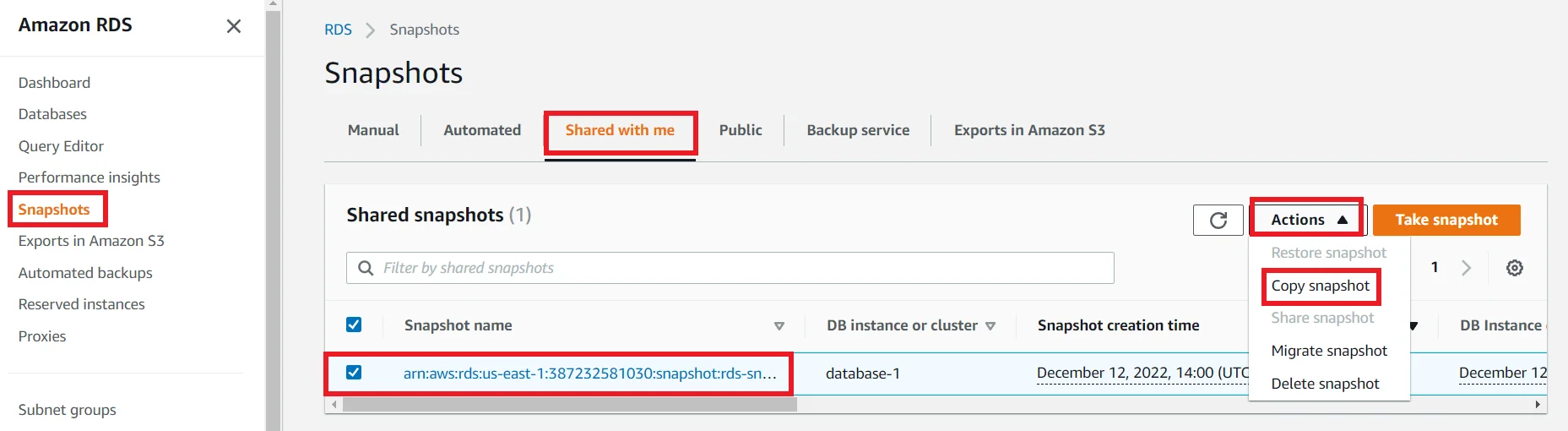Screen dimensions: 1568x431
Task: Open Databases in sidebar
Action: click(x=52, y=114)
